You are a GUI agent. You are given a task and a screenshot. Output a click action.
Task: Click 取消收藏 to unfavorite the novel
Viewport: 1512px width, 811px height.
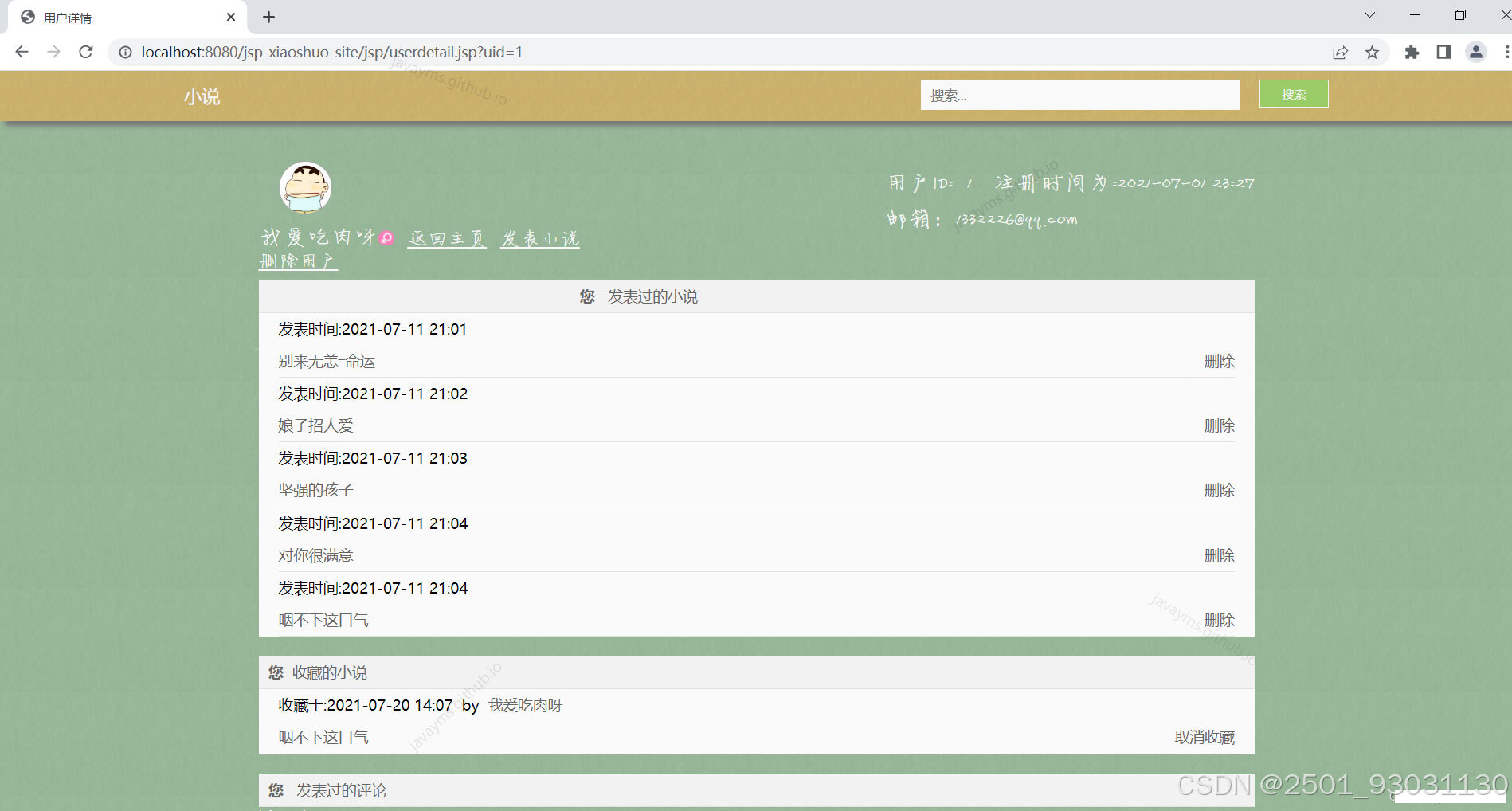coord(1205,737)
